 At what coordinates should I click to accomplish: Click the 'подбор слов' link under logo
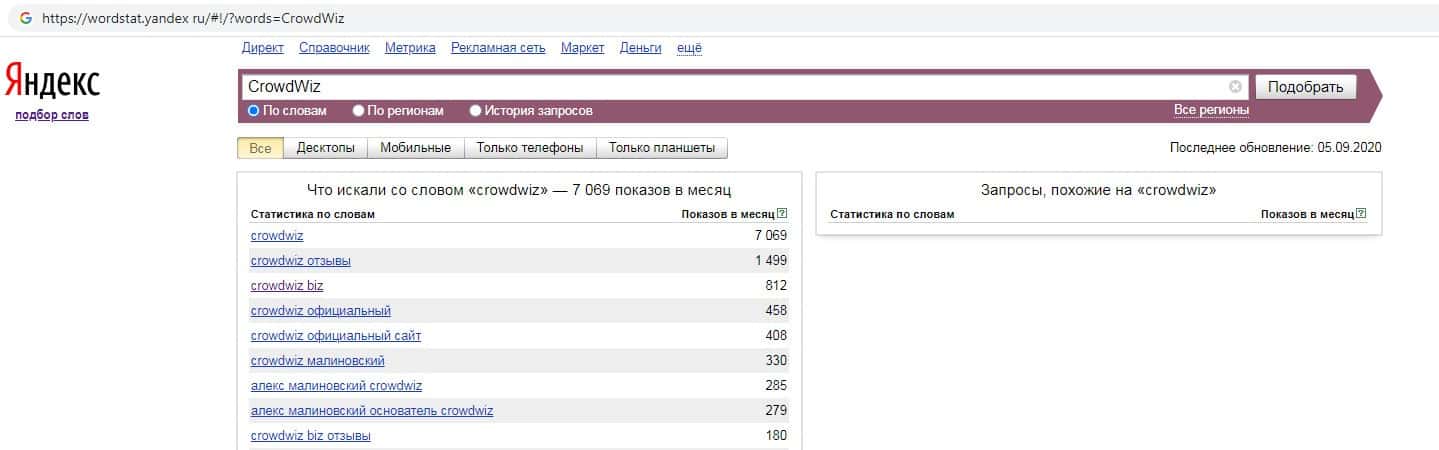[x=52, y=115]
